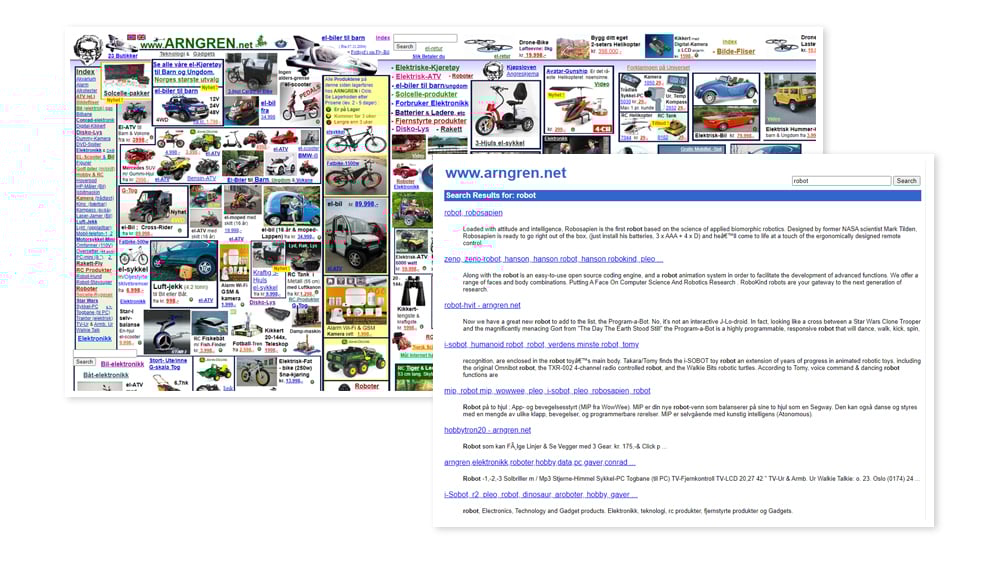Open the Fjernstyrte produkter category link
This screenshot has height=563, width=1000.
pyautogui.click(x=431, y=121)
